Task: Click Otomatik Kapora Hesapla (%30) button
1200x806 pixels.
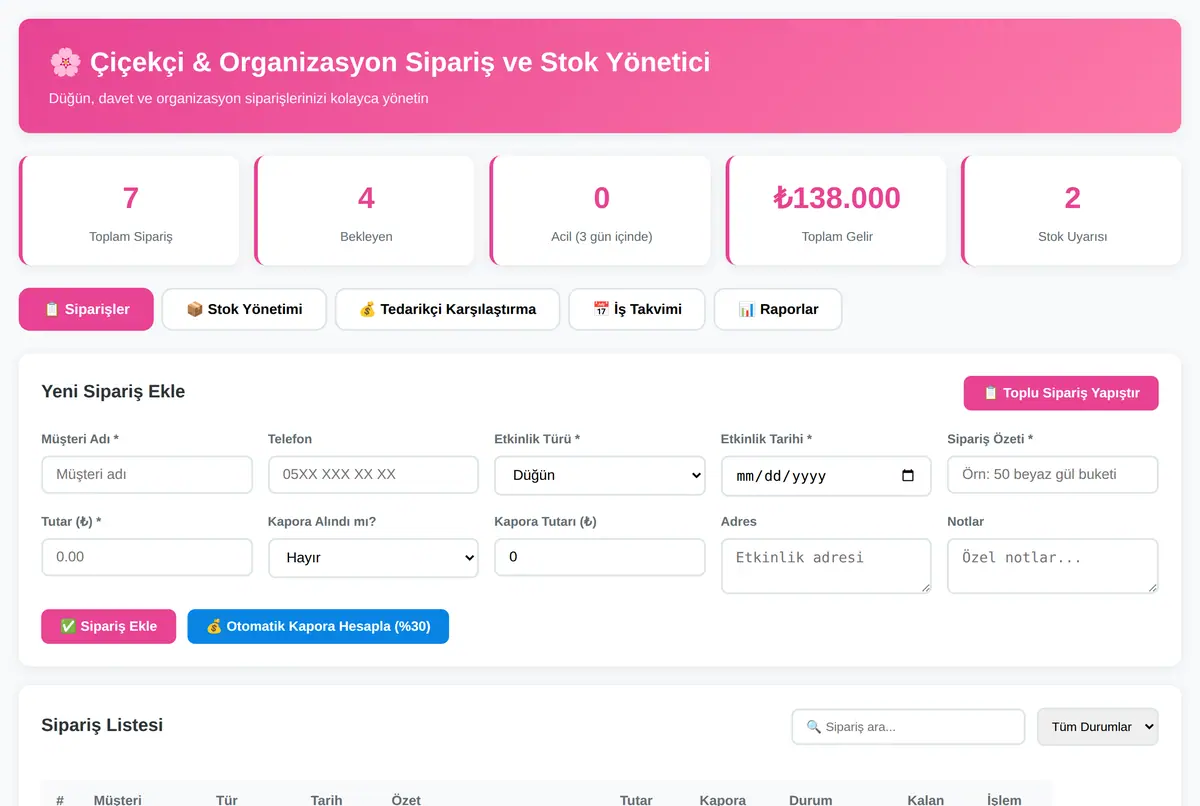Action: (318, 626)
